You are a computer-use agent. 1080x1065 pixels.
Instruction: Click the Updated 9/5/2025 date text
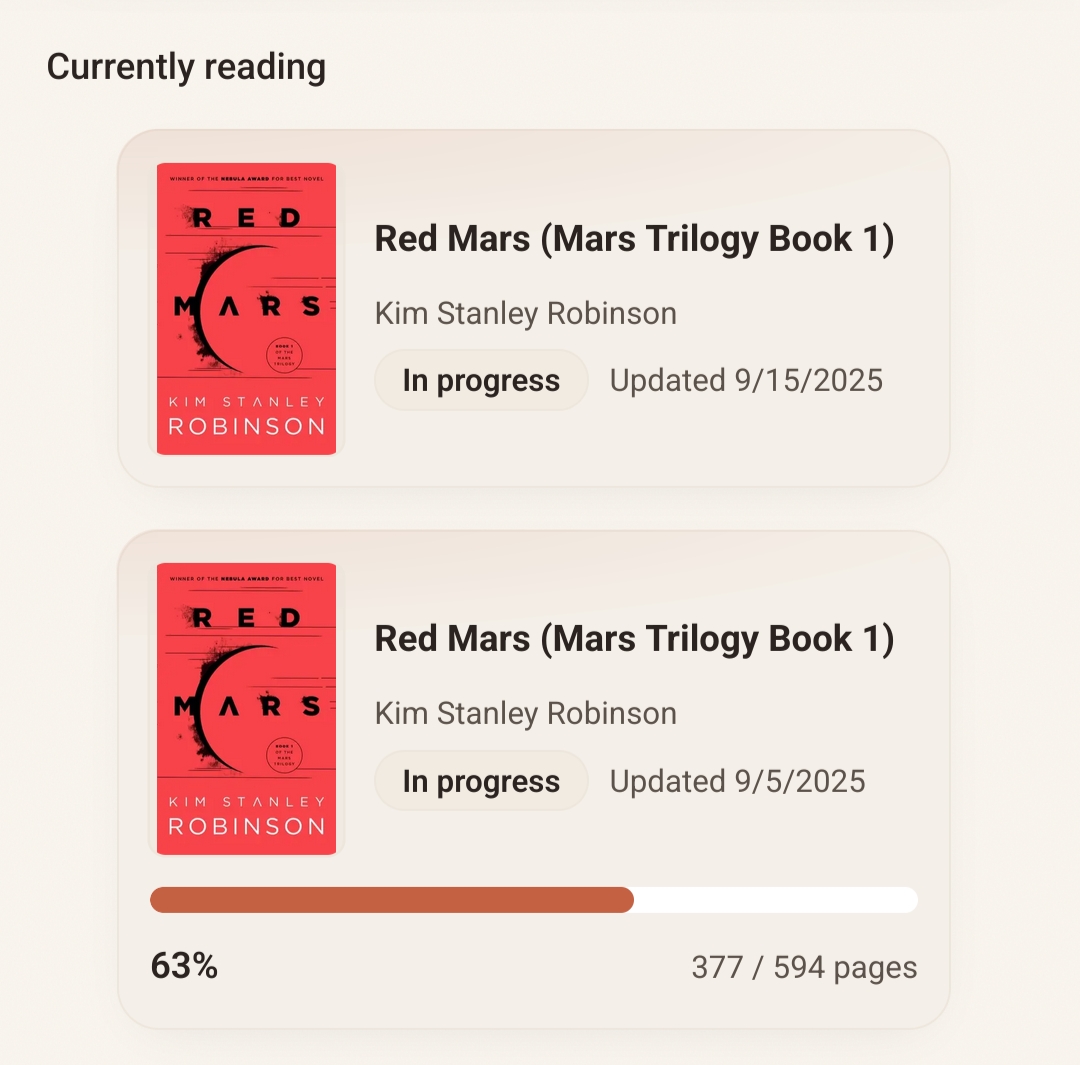(737, 781)
